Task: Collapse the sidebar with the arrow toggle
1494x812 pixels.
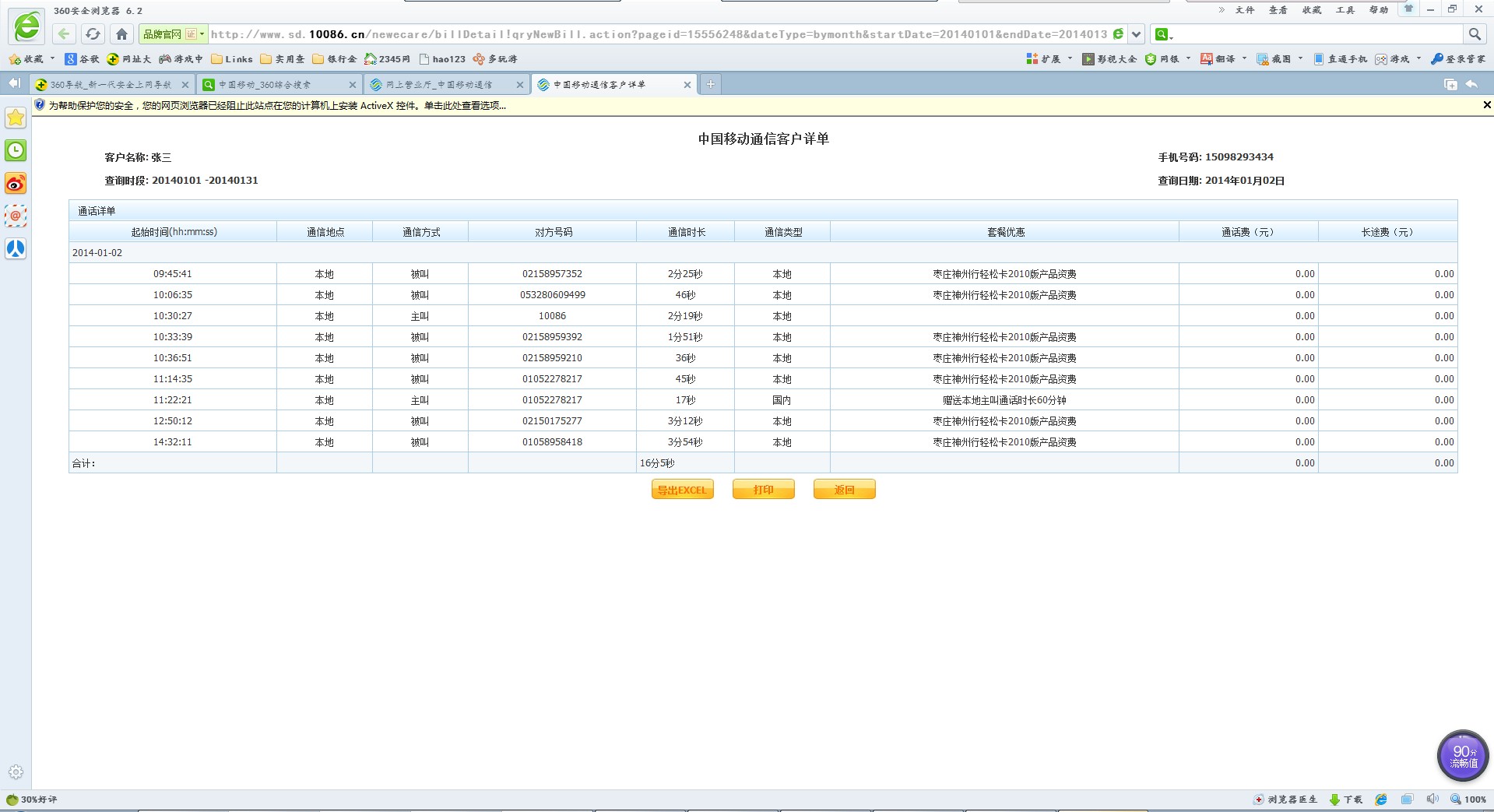Action: [x=14, y=83]
